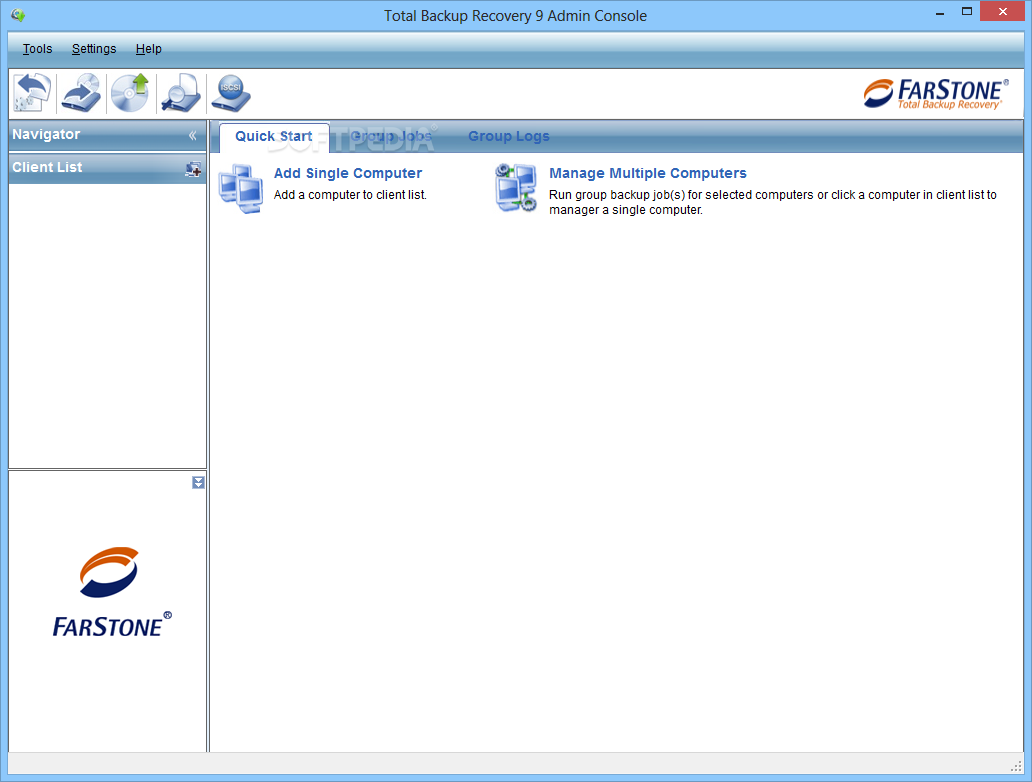Click the add client icon in Client List
Image resolution: width=1032 pixels, height=782 pixels.
point(193,169)
